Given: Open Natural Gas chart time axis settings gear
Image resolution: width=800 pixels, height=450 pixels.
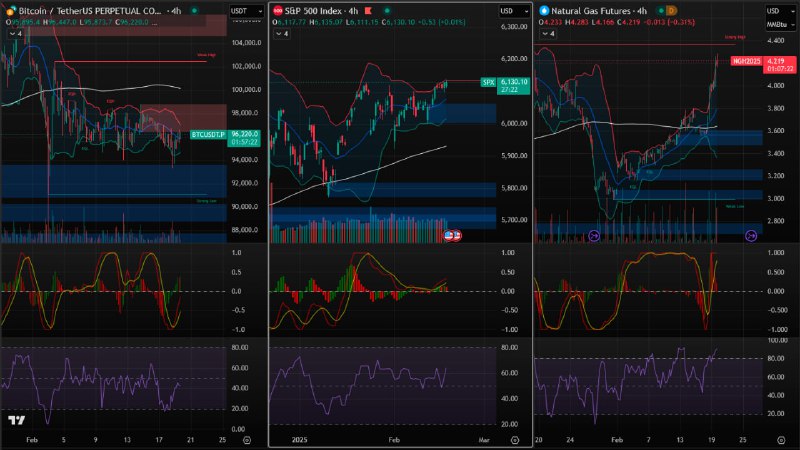Looking at the screenshot, I should tap(781, 440).
